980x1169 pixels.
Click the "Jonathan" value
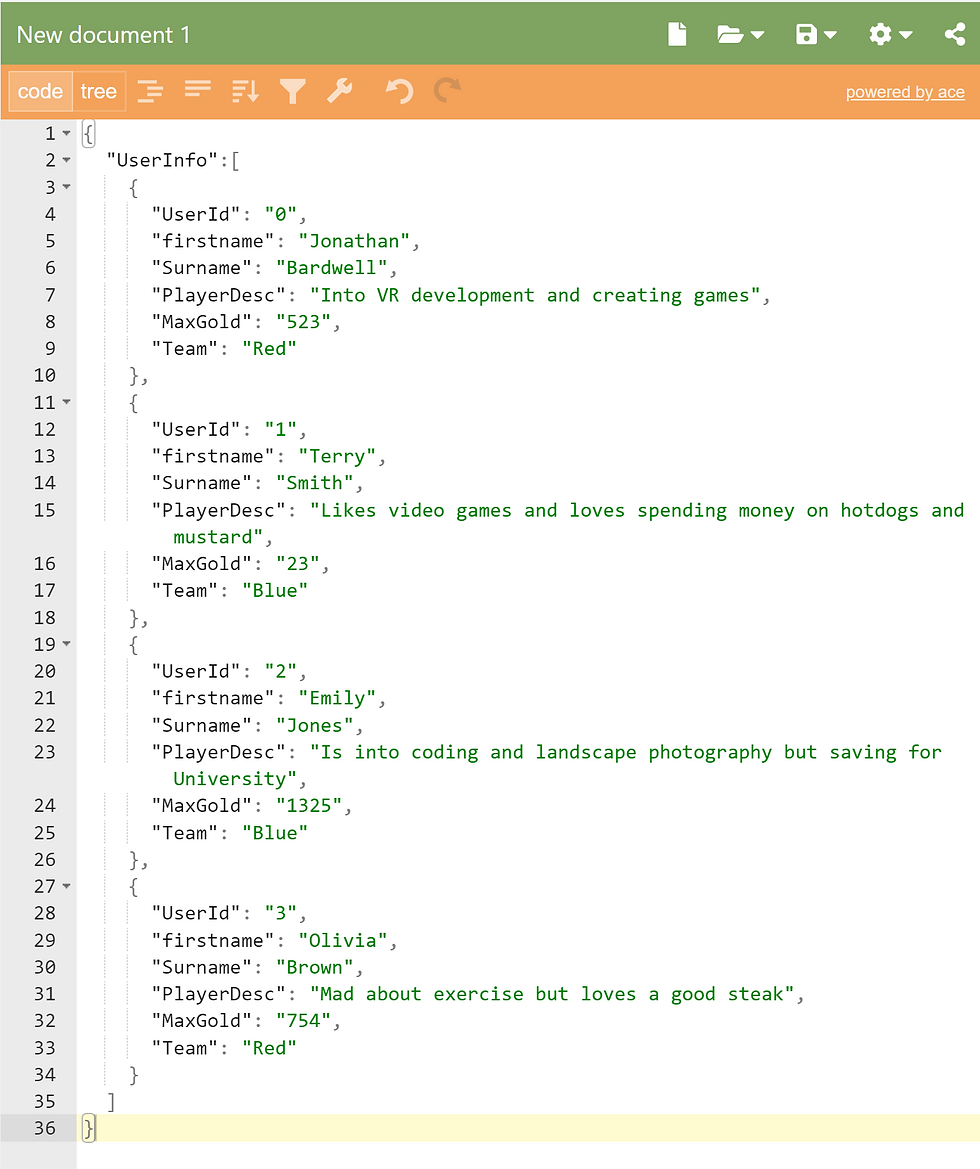click(354, 242)
